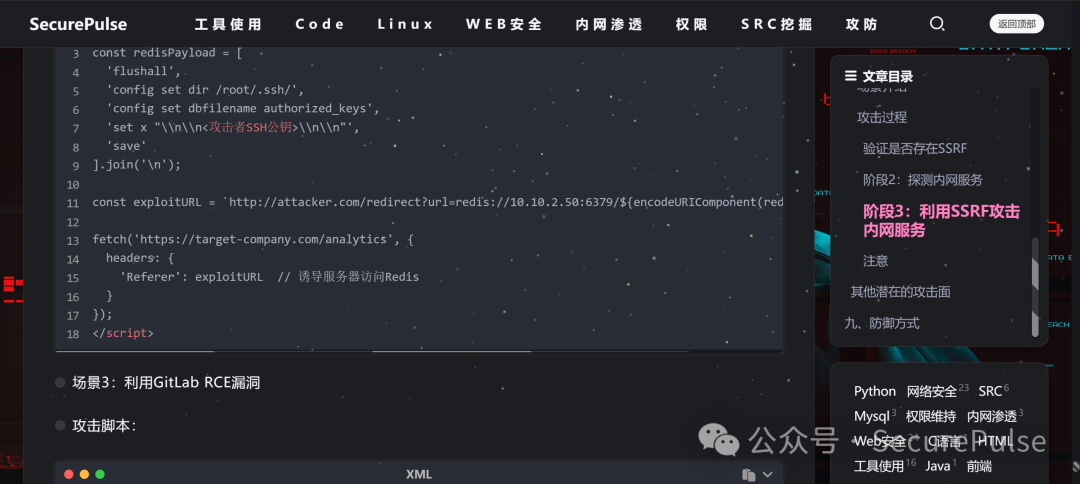The width and height of the screenshot is (1080, 484).
Task: Open the SRC挖掘 navigation menu
Action: pyautogui.click(x=777, y=25)
